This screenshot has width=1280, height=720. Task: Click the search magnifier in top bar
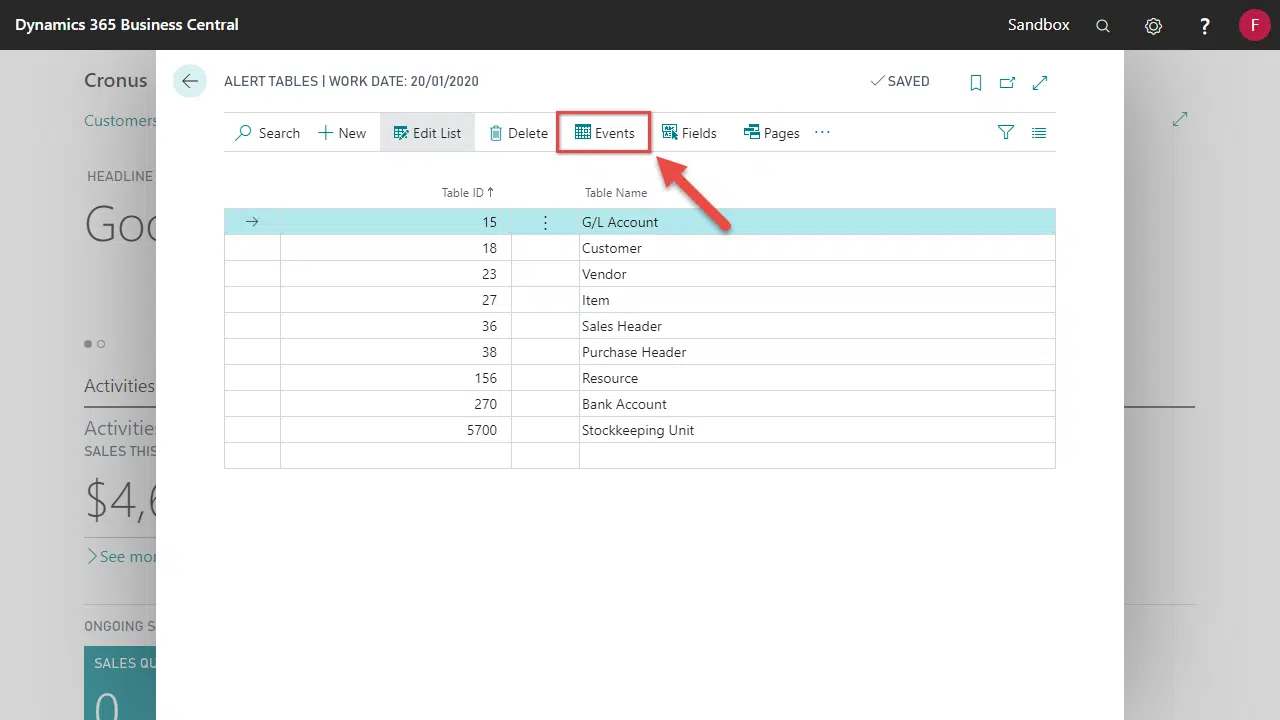pos(1103,26)
